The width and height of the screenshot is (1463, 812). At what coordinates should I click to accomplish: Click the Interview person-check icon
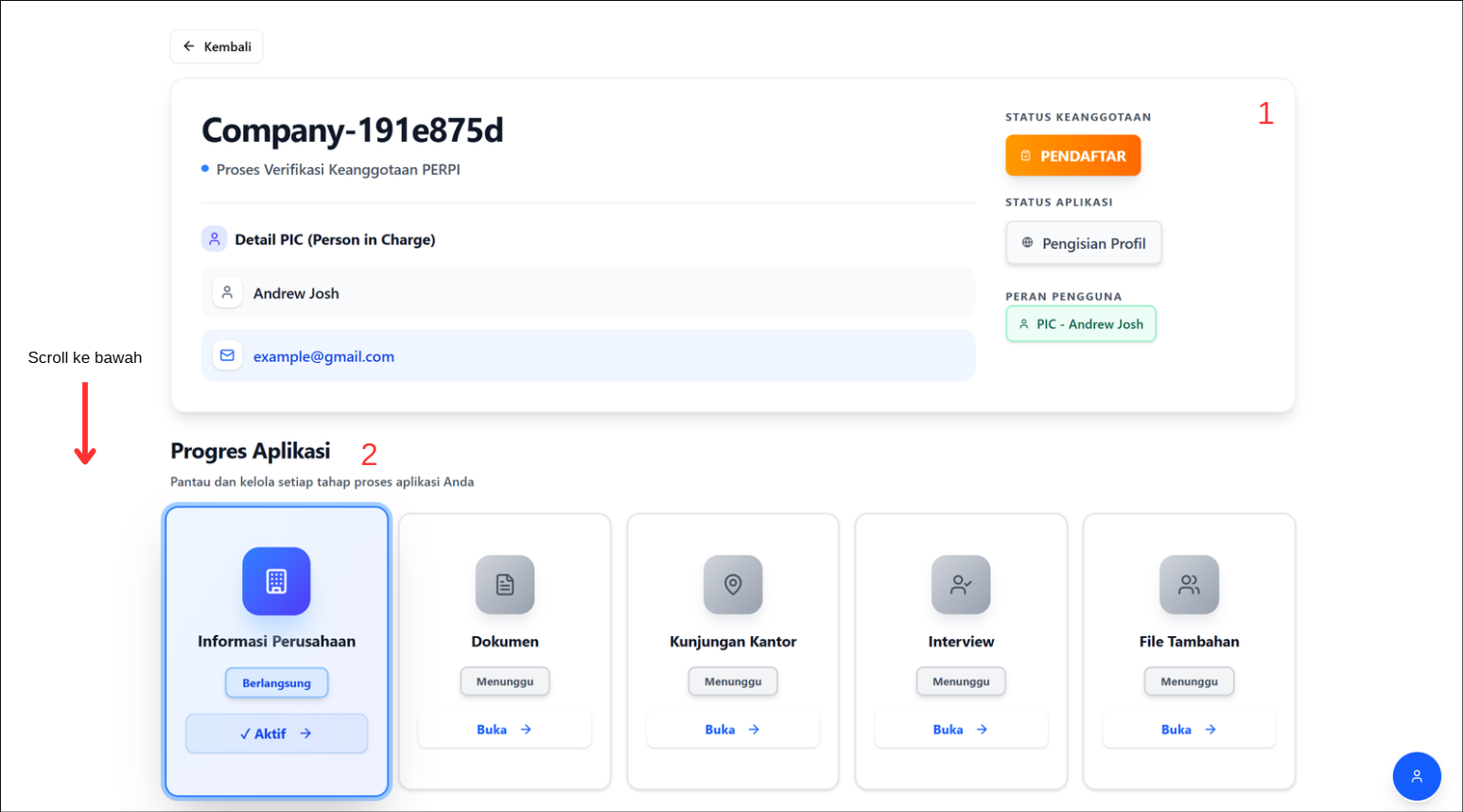[961, 585]
